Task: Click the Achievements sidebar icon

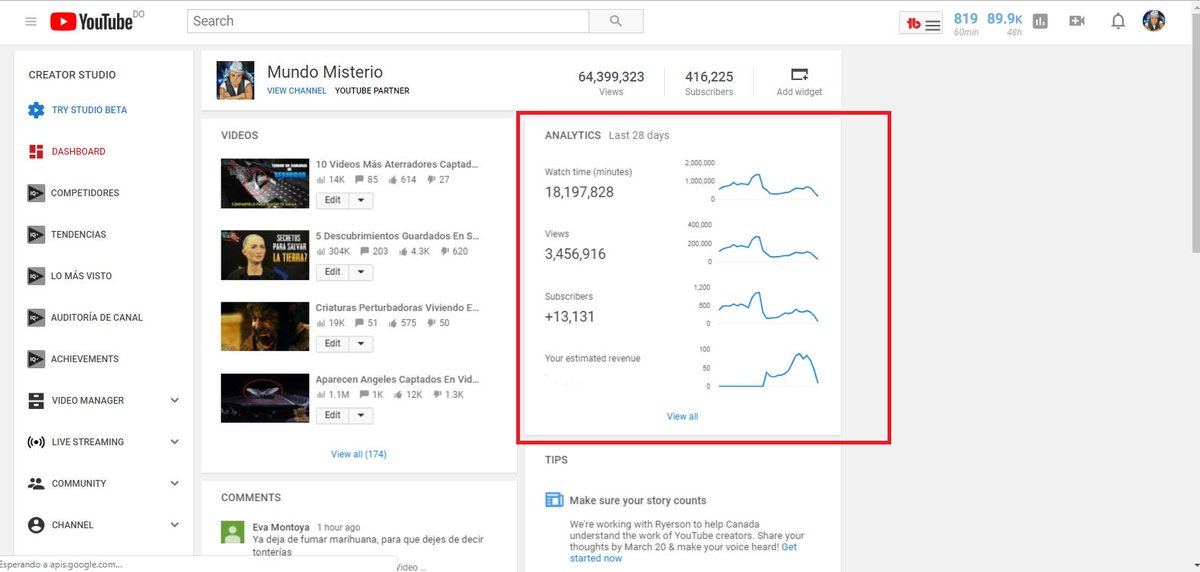Action: 36,359
